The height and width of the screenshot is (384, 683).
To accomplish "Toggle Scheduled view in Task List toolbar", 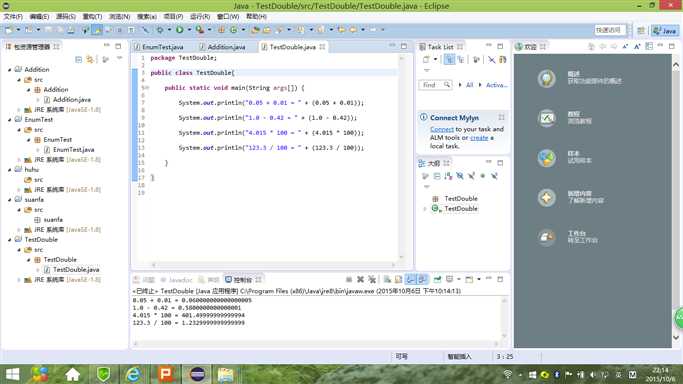I will click(x=460, y=60).
